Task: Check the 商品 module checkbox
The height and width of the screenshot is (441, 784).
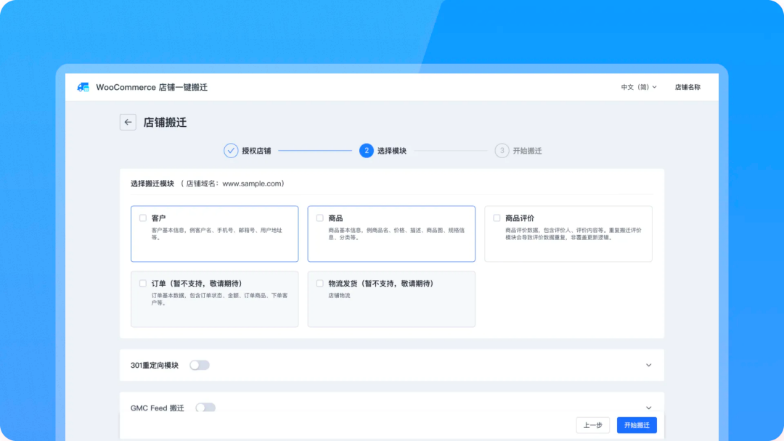Action: pyautogui.click(x=320, y=218)
